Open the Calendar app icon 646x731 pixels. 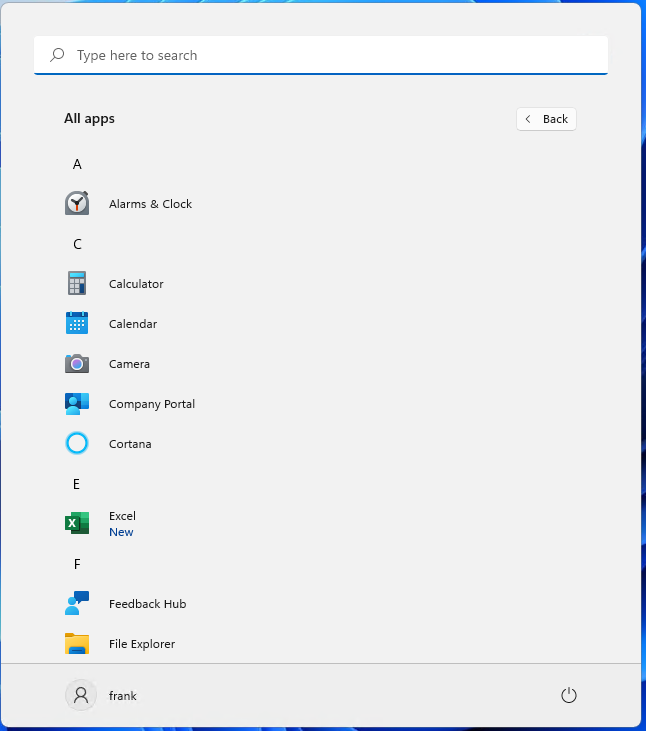coord(77,323)
